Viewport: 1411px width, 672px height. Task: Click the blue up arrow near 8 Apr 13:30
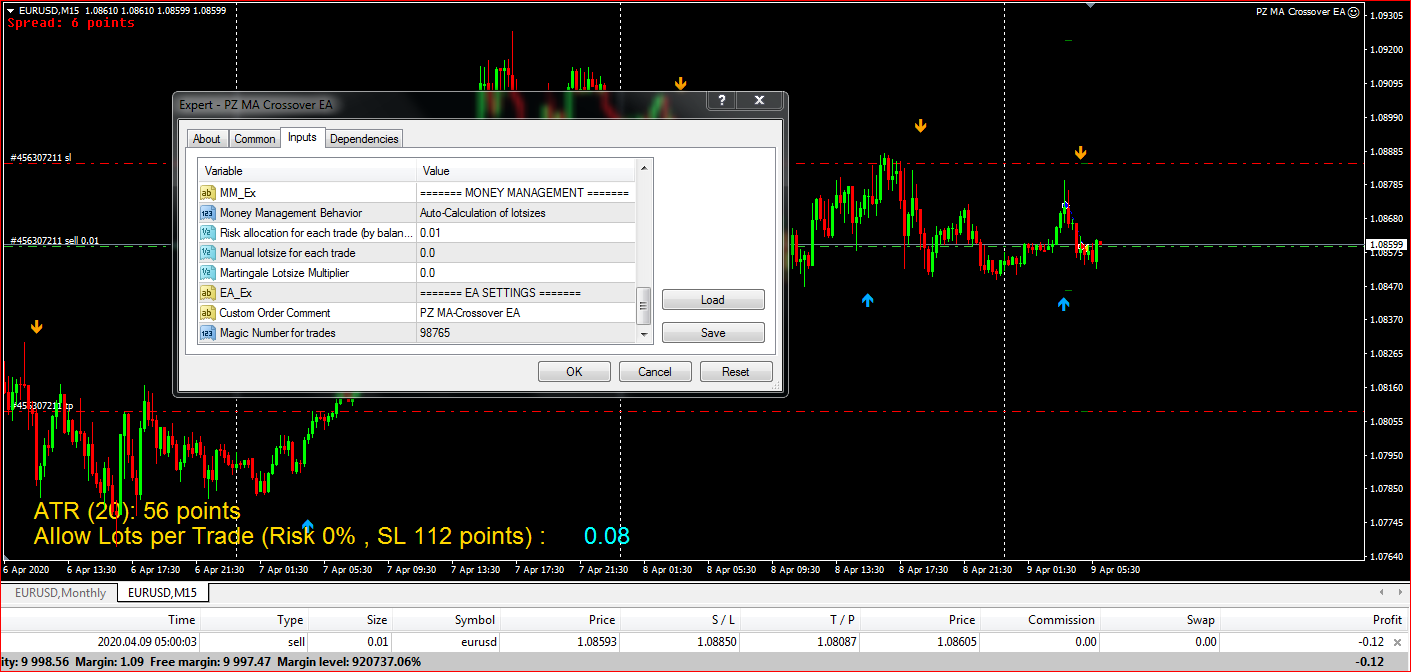coord(867,299)
